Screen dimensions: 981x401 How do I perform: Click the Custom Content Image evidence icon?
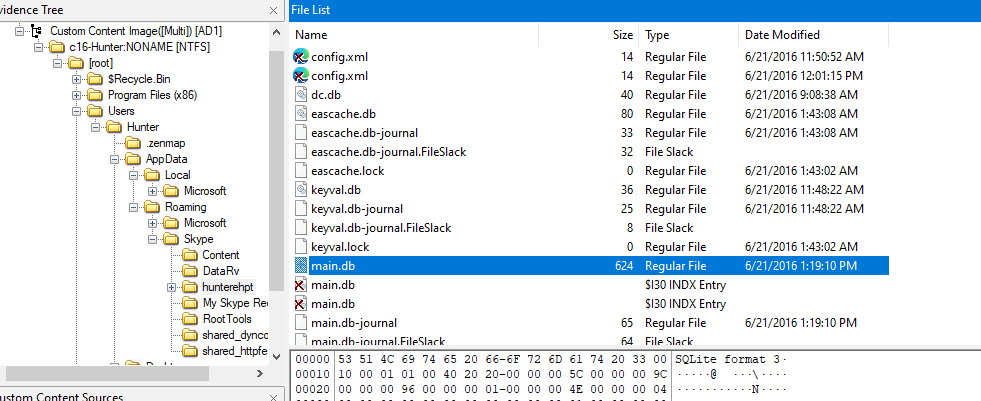tap(38, 31)
